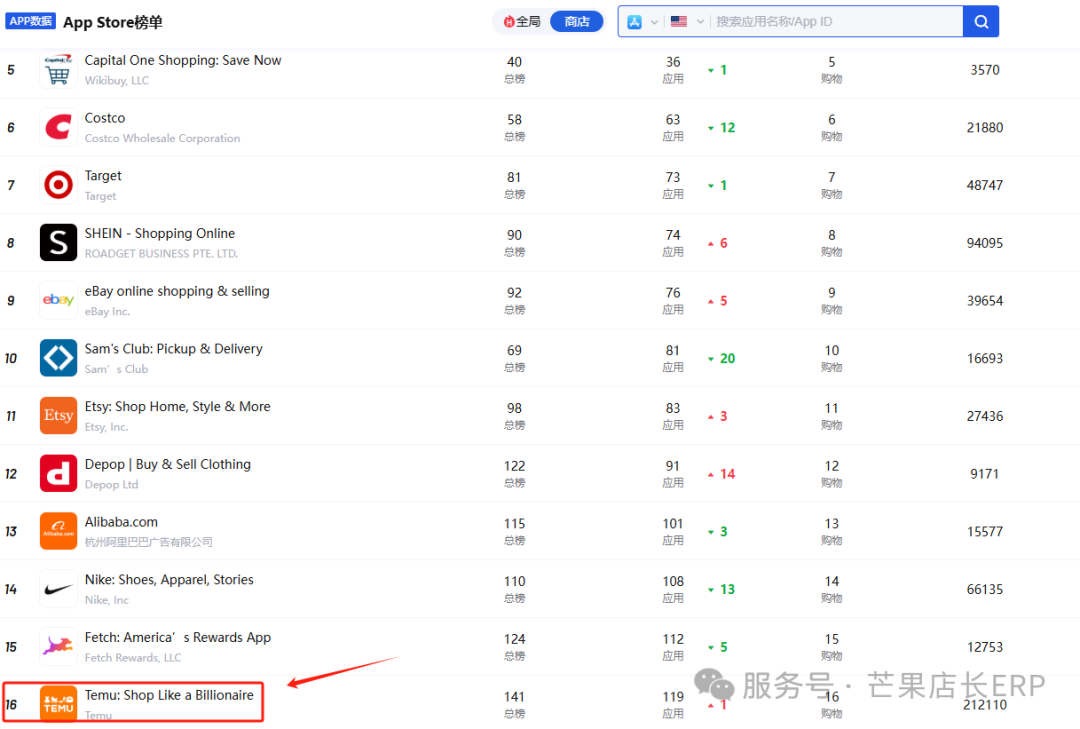Screen dimensions: 1080x729
Task: Open Sam's Club: Pickup & Delivery title
Action: click(174, 349)
